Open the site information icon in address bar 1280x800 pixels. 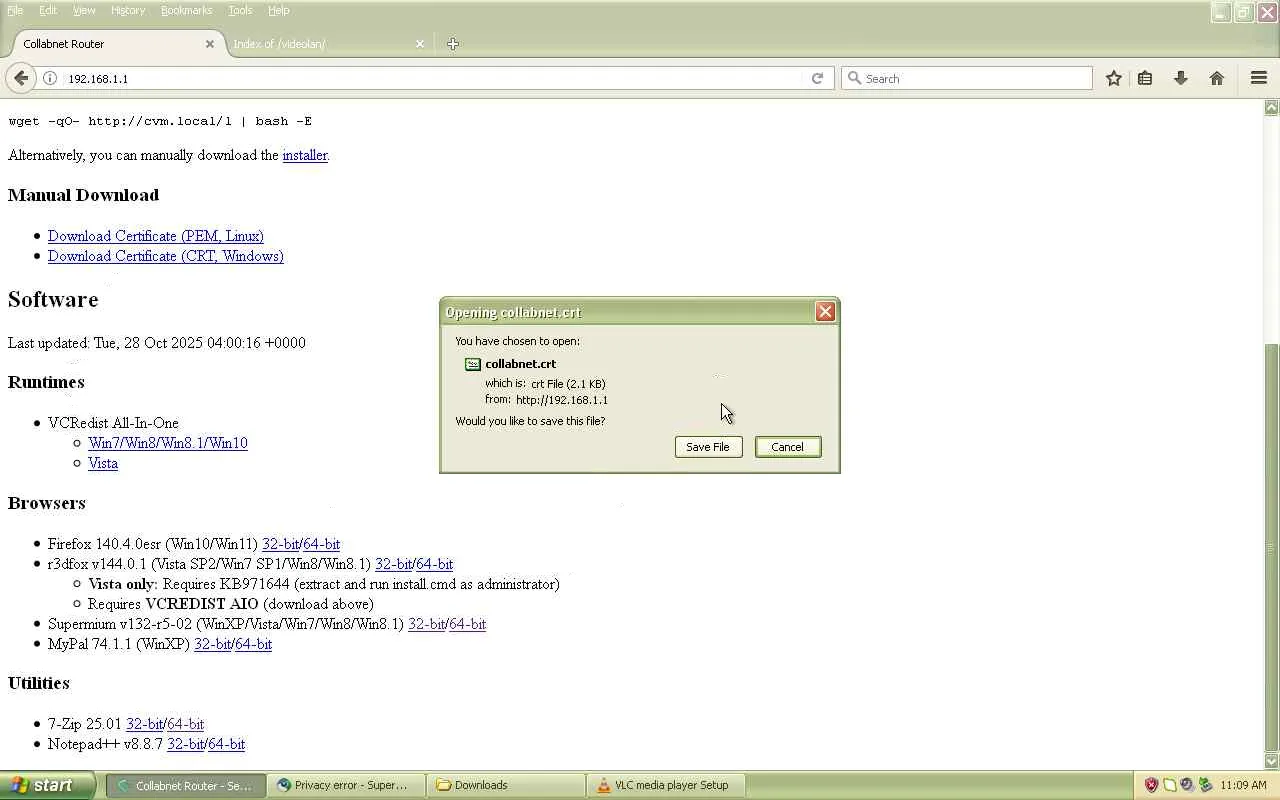(x=50, y=78)
